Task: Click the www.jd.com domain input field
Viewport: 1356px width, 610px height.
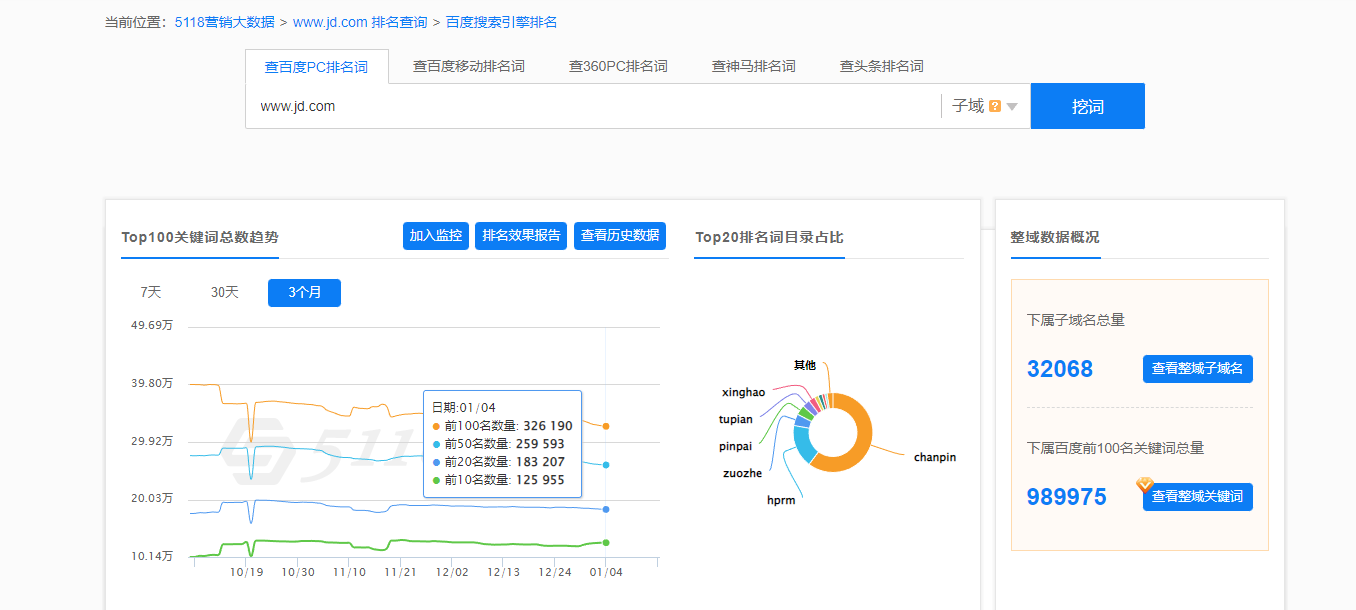Action: click(593, 106)
